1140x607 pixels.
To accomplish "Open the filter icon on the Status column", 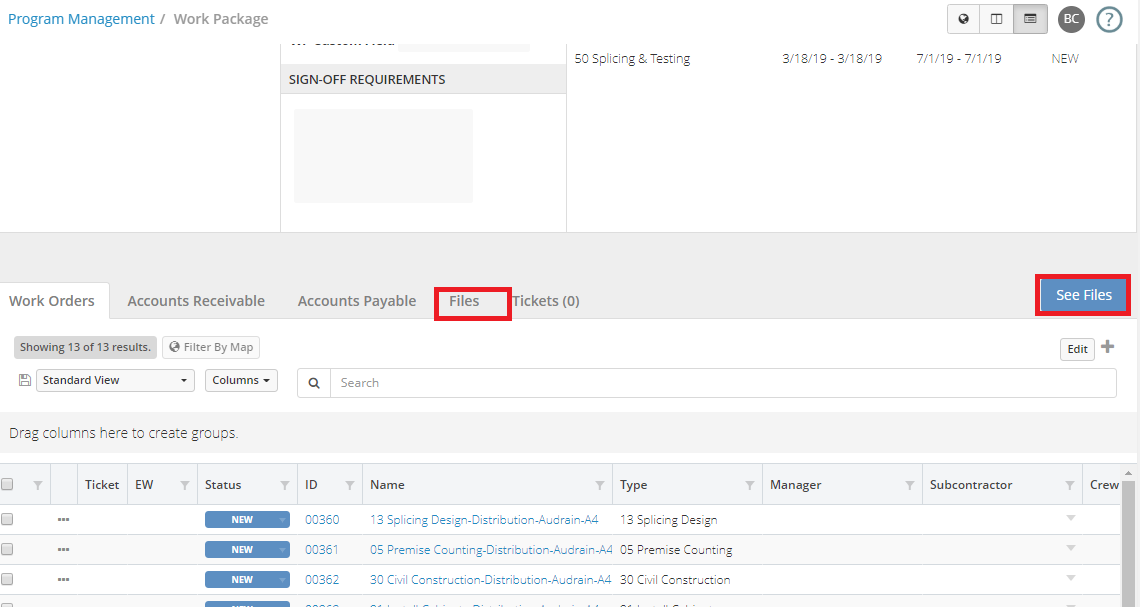I will tap(284, 485).
